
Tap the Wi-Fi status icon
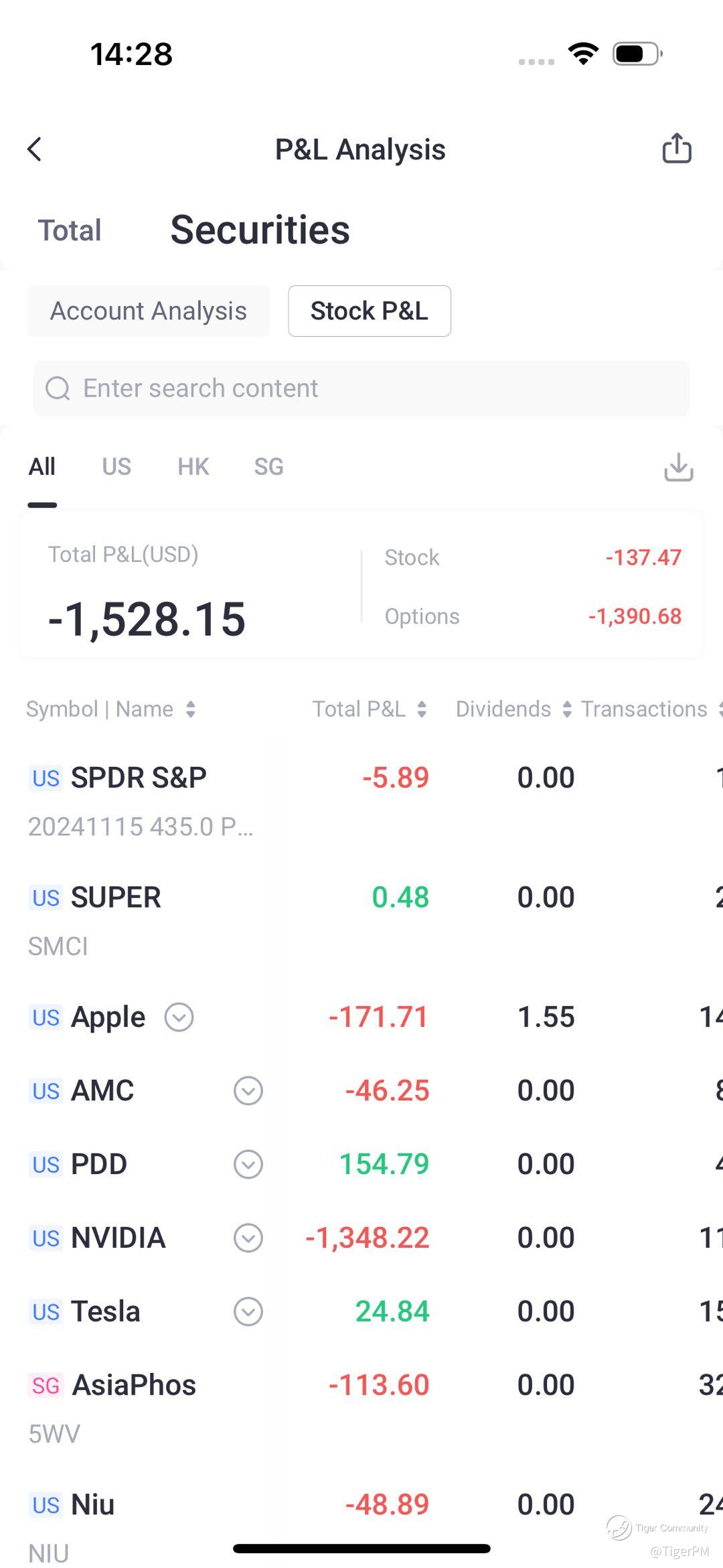click(x=583, y=54)
